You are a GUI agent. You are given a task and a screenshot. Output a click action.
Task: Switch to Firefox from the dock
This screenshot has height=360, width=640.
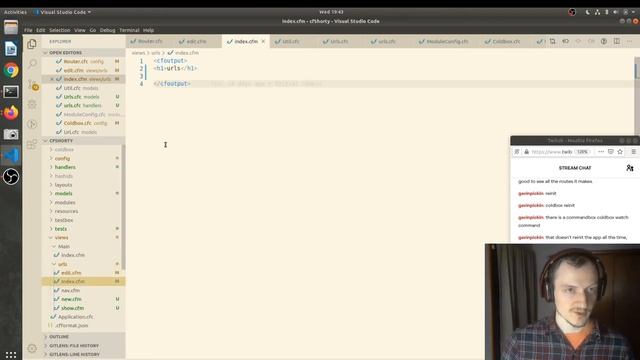11,113
